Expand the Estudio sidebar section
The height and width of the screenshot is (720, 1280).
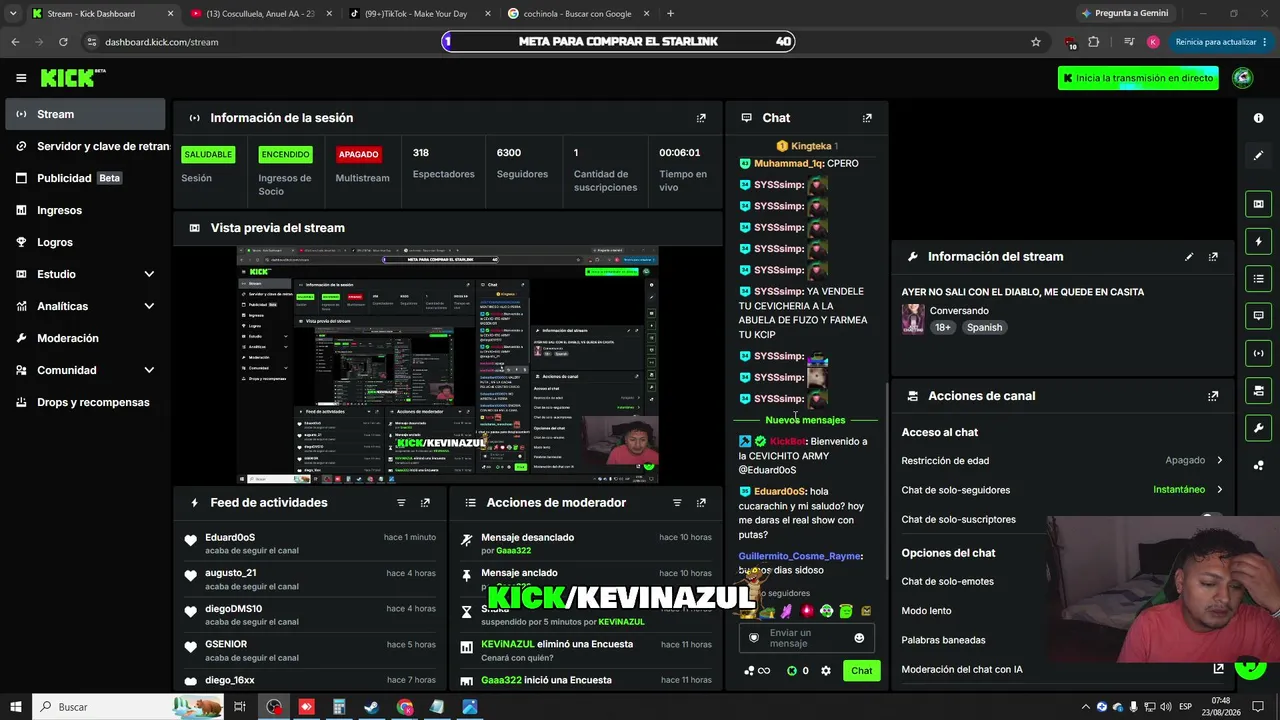pos(149,274)
